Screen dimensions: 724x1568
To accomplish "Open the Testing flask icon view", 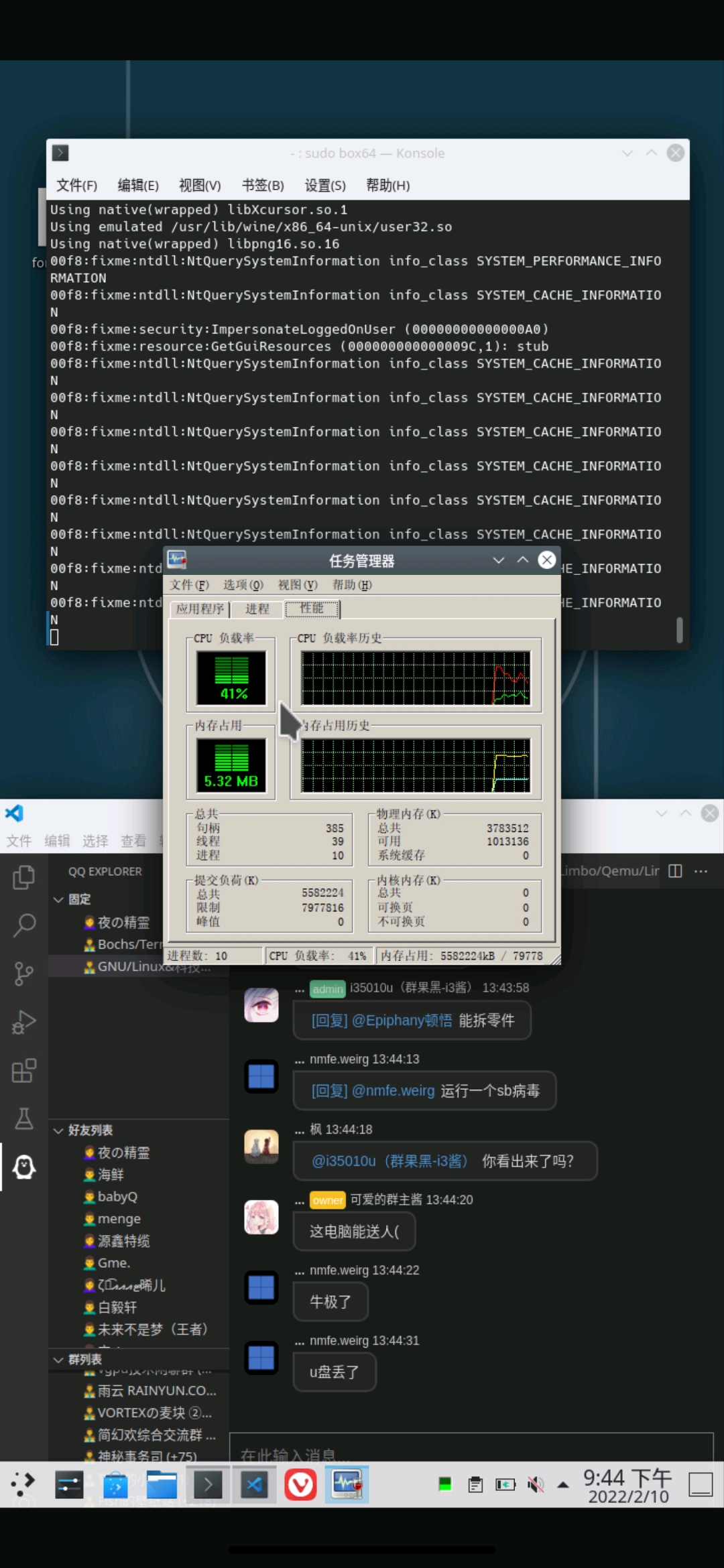I will click(x=24, y=1118).
